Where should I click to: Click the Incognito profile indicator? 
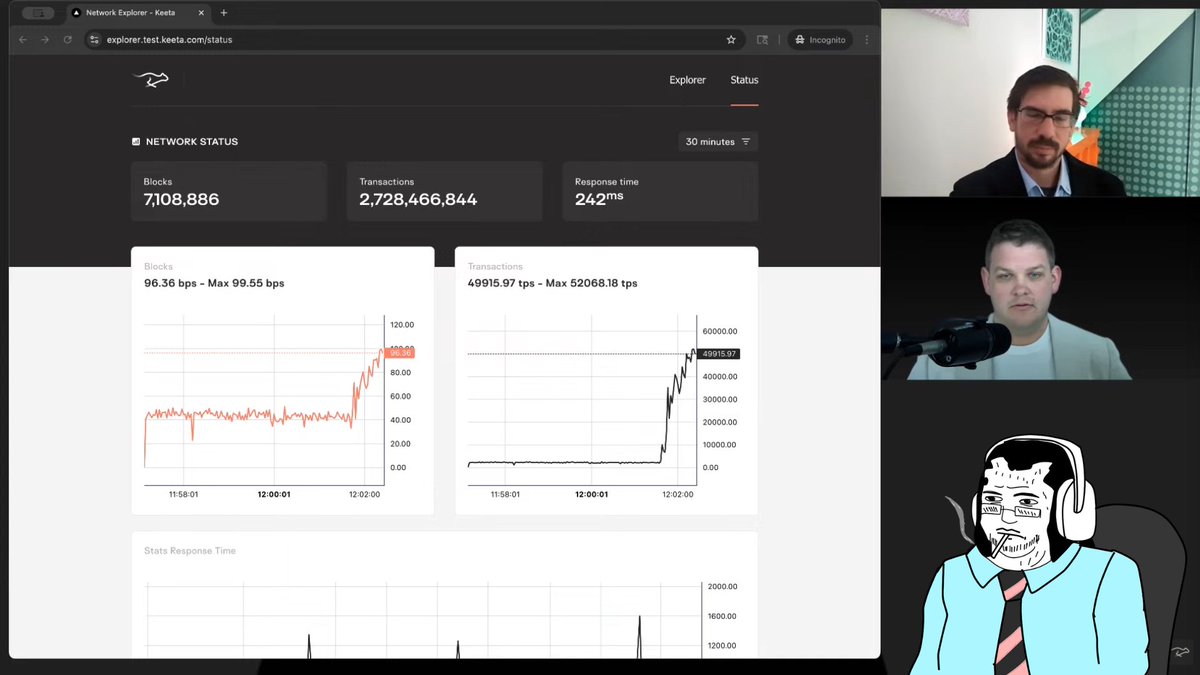[x=819, y=39]
